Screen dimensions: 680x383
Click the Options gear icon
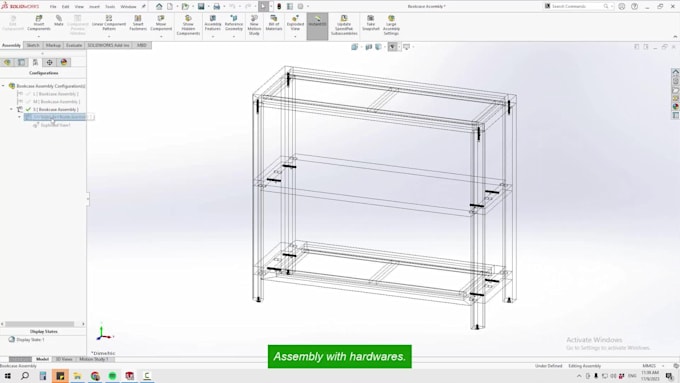(300, 7)
